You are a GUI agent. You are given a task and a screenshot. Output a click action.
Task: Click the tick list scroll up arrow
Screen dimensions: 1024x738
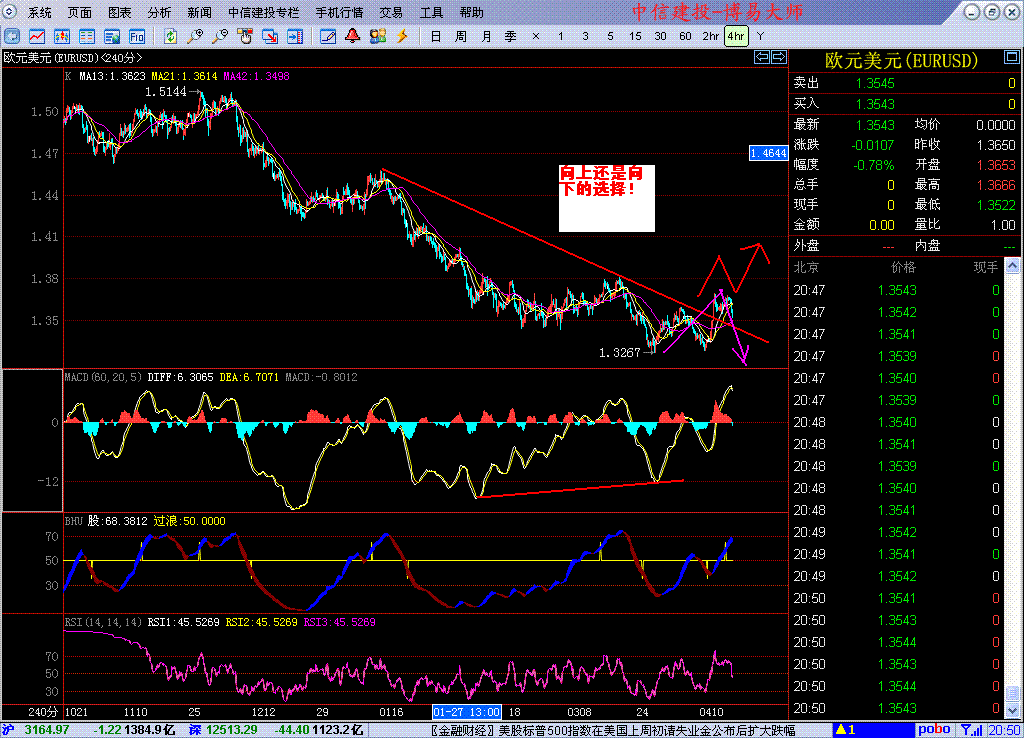(1012, 266)
